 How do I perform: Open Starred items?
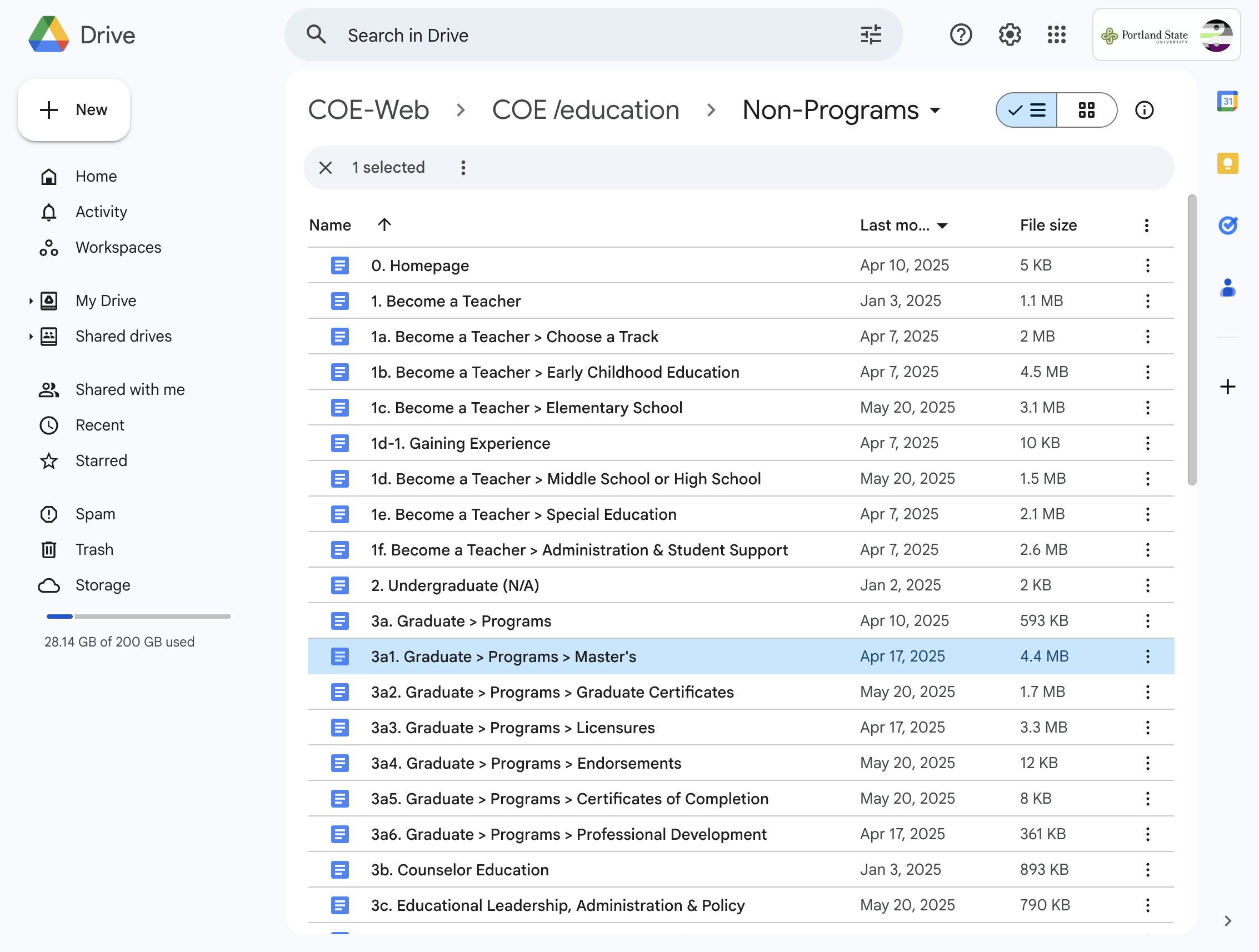click(101, 460)
